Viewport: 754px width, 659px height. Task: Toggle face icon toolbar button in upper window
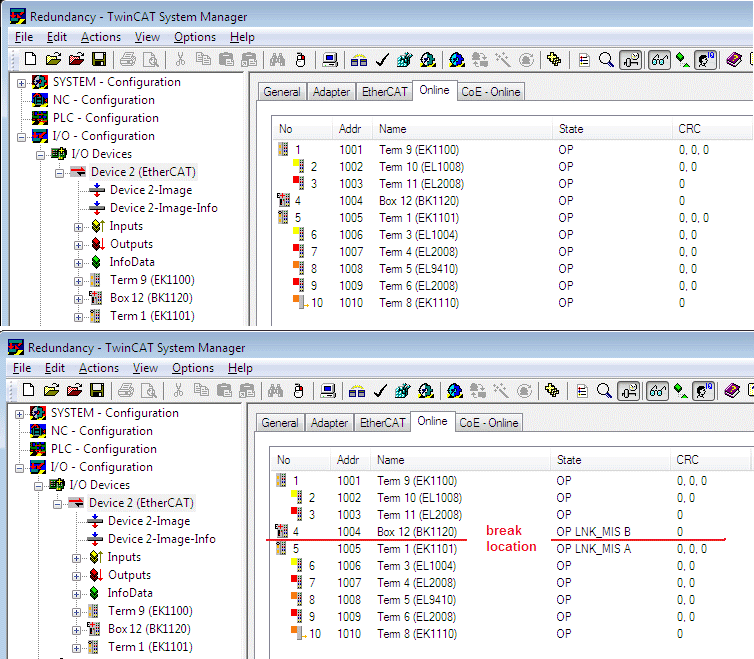[705, 60]
